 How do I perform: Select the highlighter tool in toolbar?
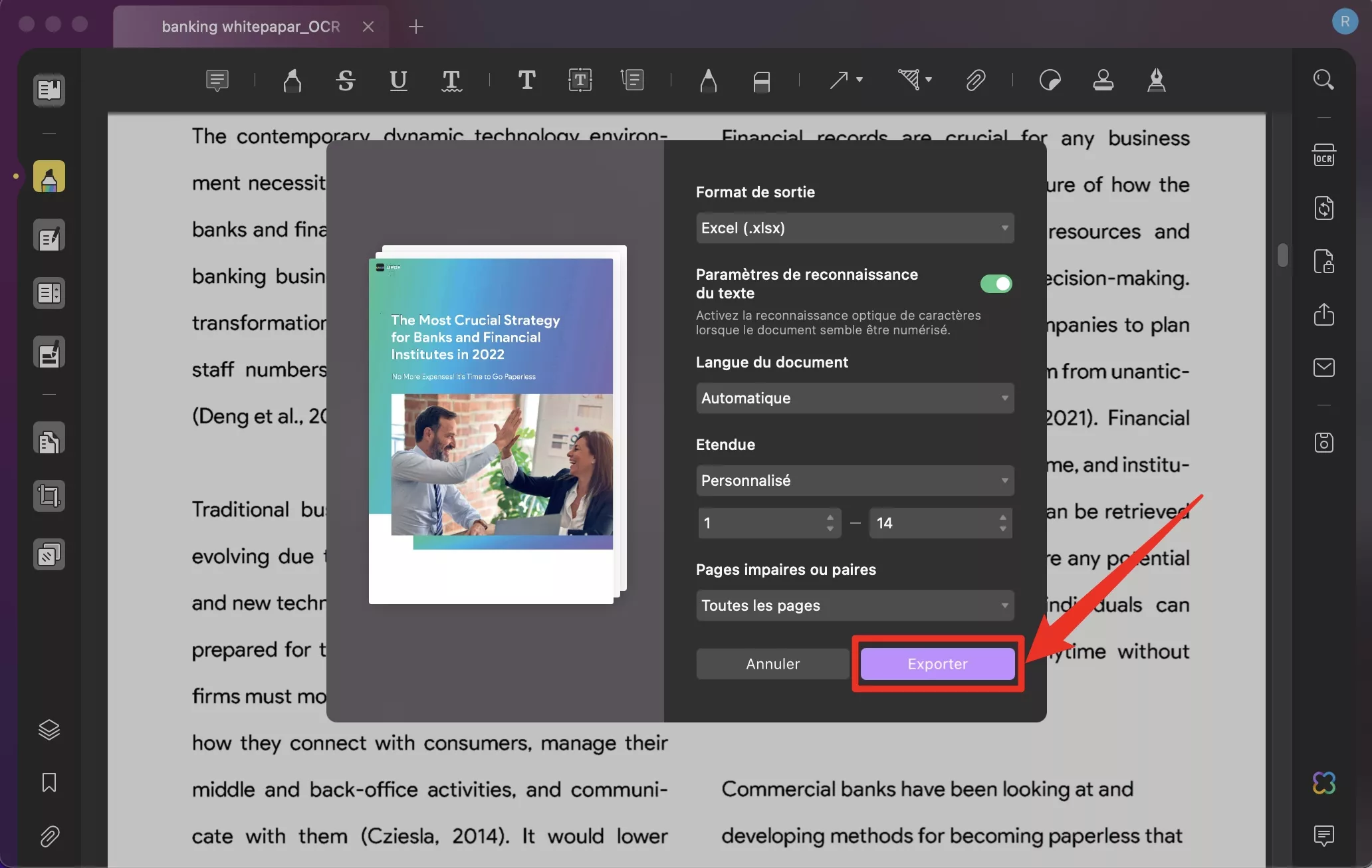pyautogui.click(x=292, y=80)
